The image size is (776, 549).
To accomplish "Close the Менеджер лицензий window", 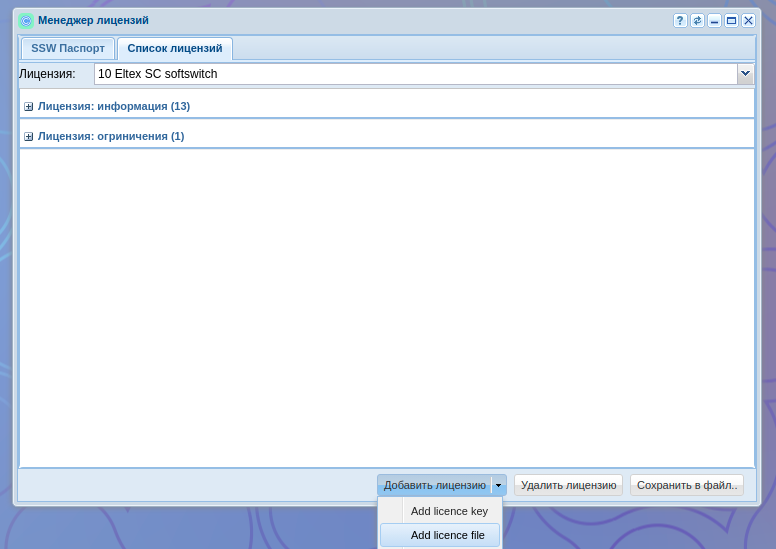I will tap(748, 20).
